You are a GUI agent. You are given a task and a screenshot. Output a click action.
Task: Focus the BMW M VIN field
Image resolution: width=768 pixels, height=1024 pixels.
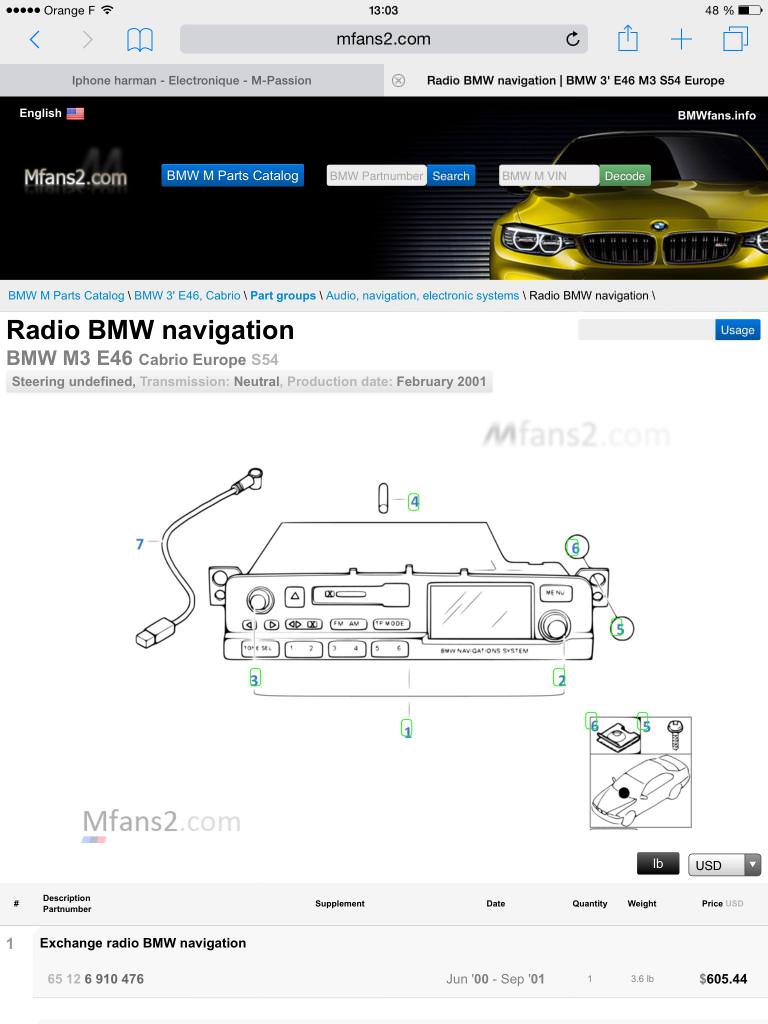[549, 176]
